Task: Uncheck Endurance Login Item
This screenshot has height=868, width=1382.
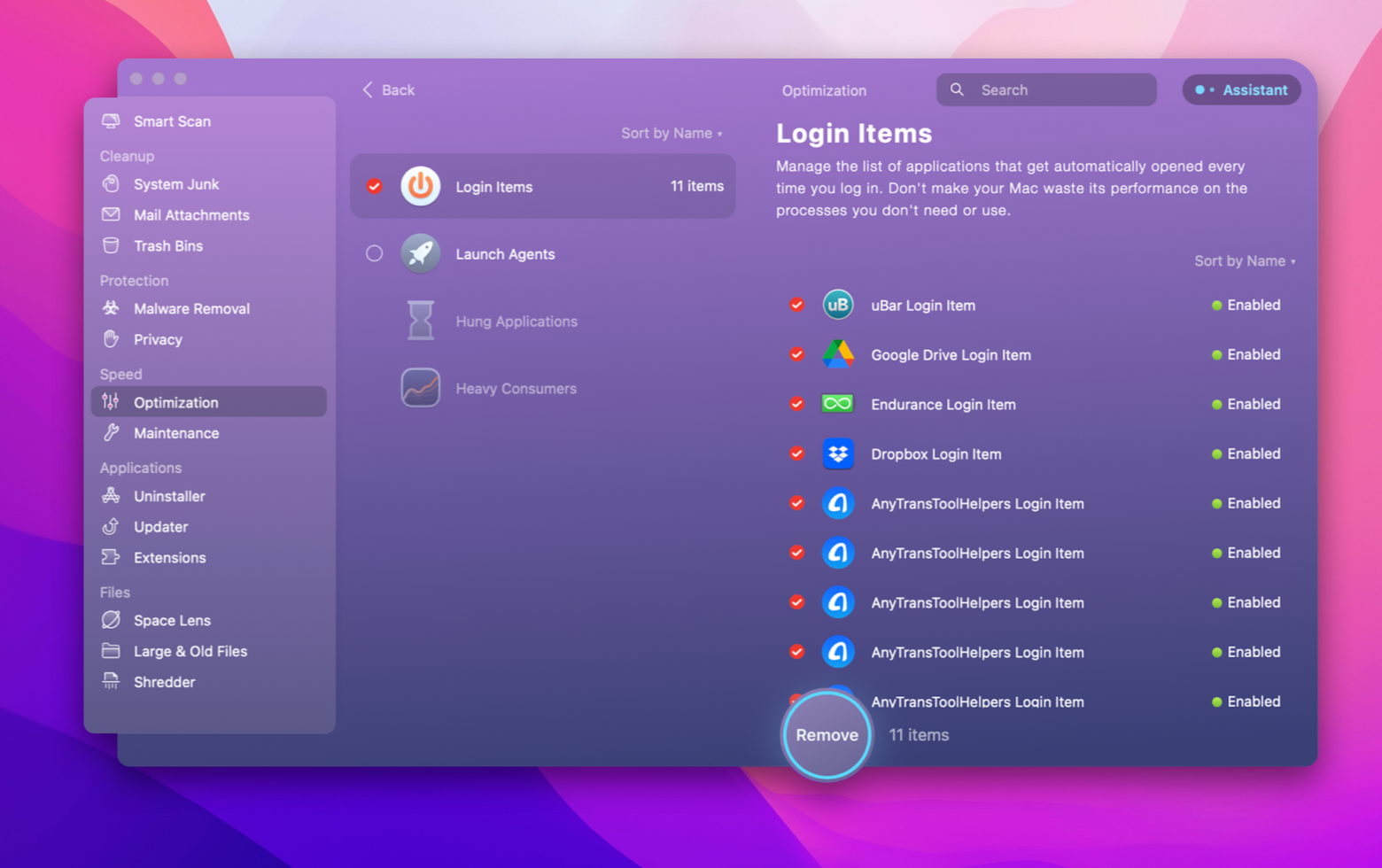Action: 796,404
